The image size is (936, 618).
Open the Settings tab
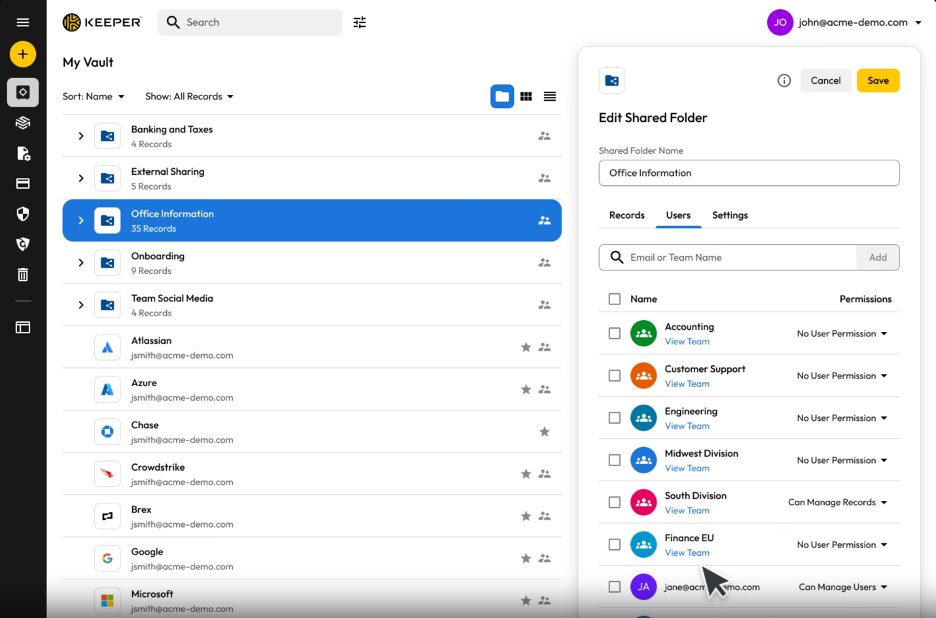coord(729,215)
